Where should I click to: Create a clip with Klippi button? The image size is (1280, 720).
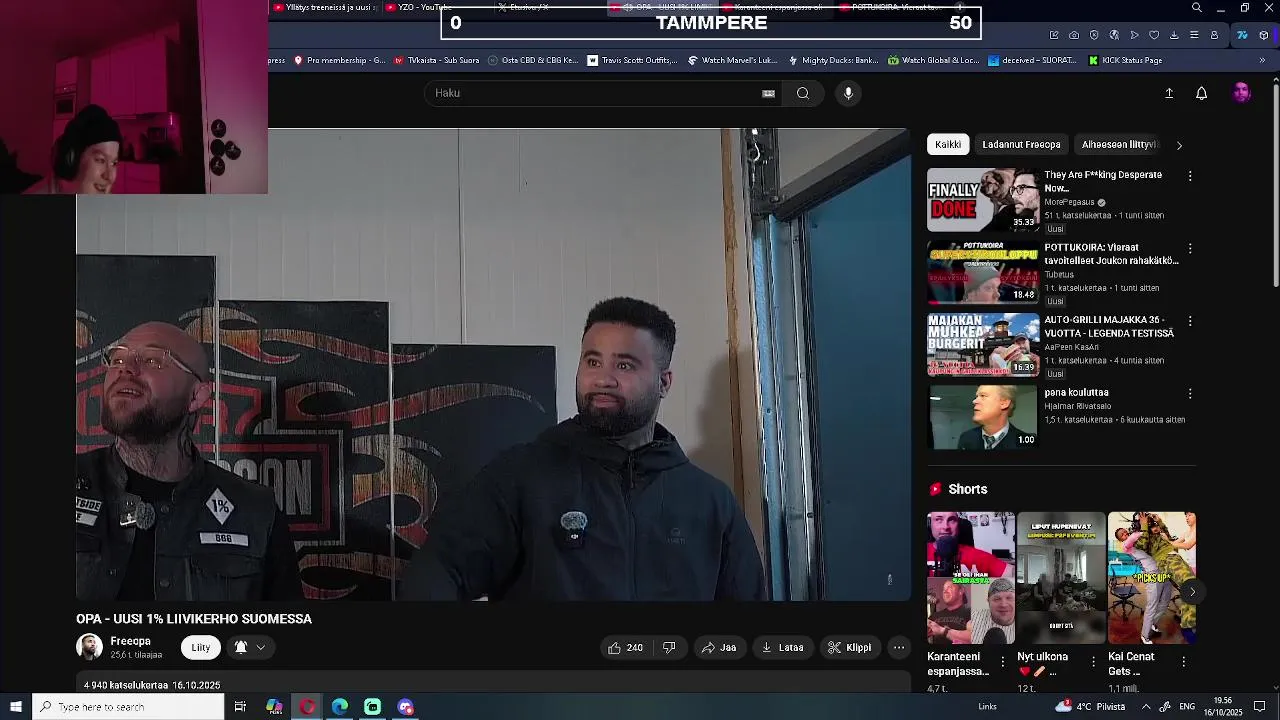[x=850, y=648]
